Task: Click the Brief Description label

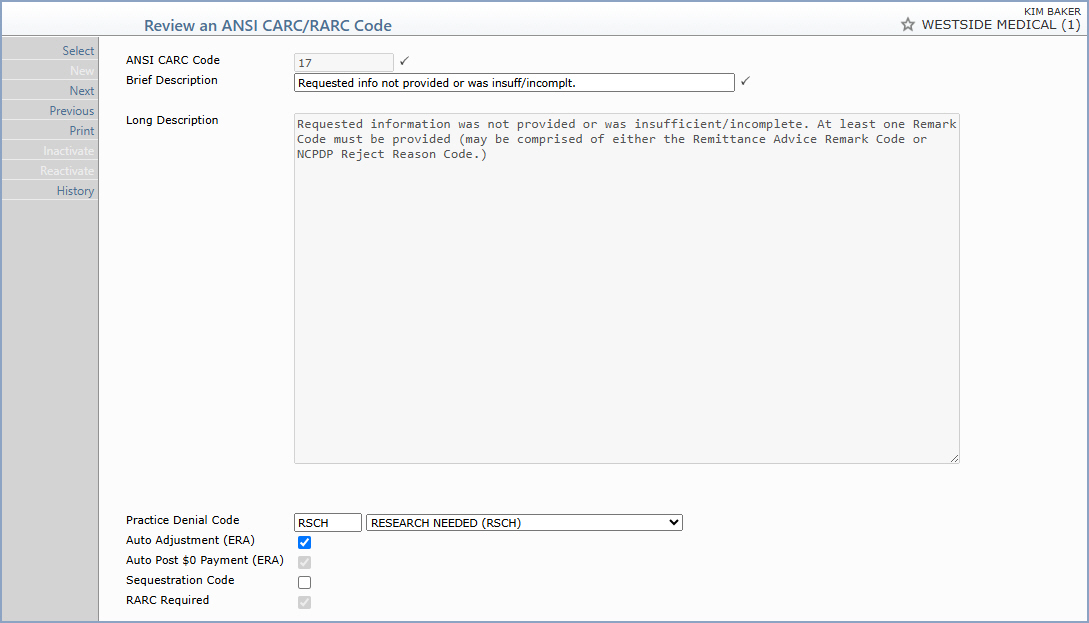Action: 172,81
